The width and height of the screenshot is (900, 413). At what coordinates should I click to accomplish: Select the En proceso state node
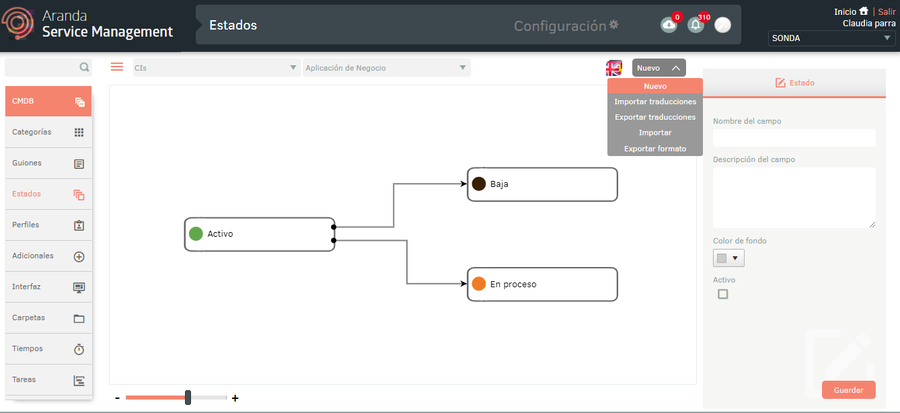tap(542, 284)
